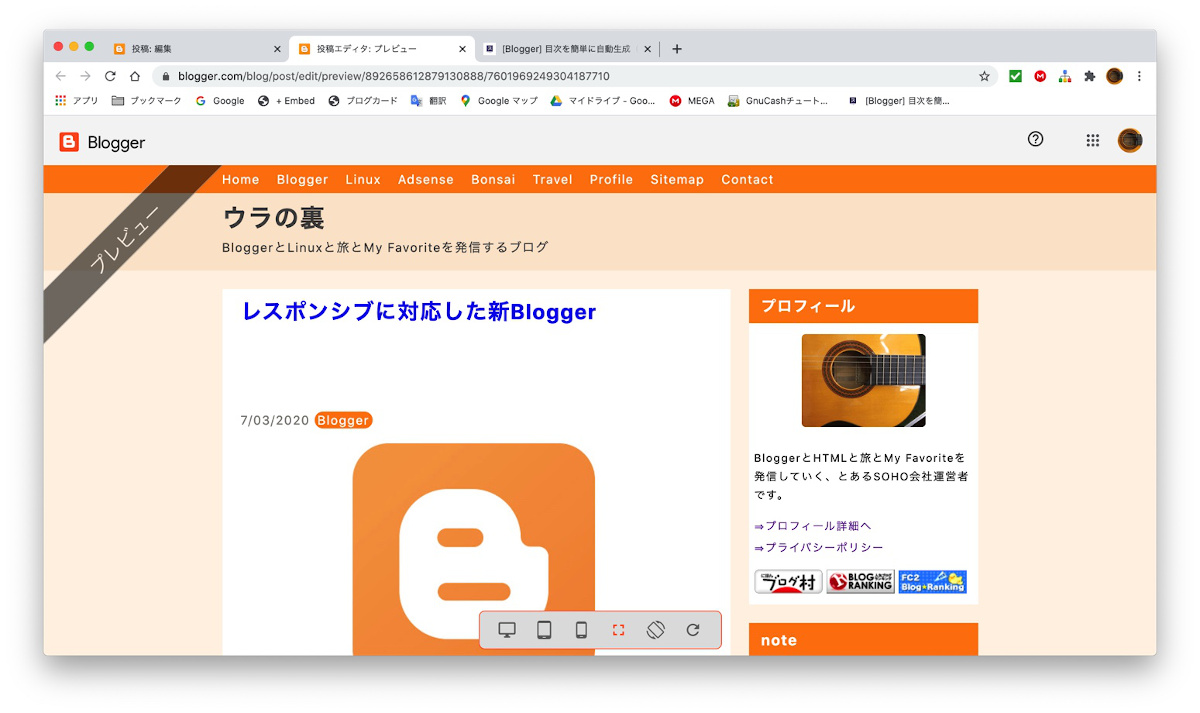Open the Google apps grid
Screen dimensions: 1200x713
tap(1093, 140)
